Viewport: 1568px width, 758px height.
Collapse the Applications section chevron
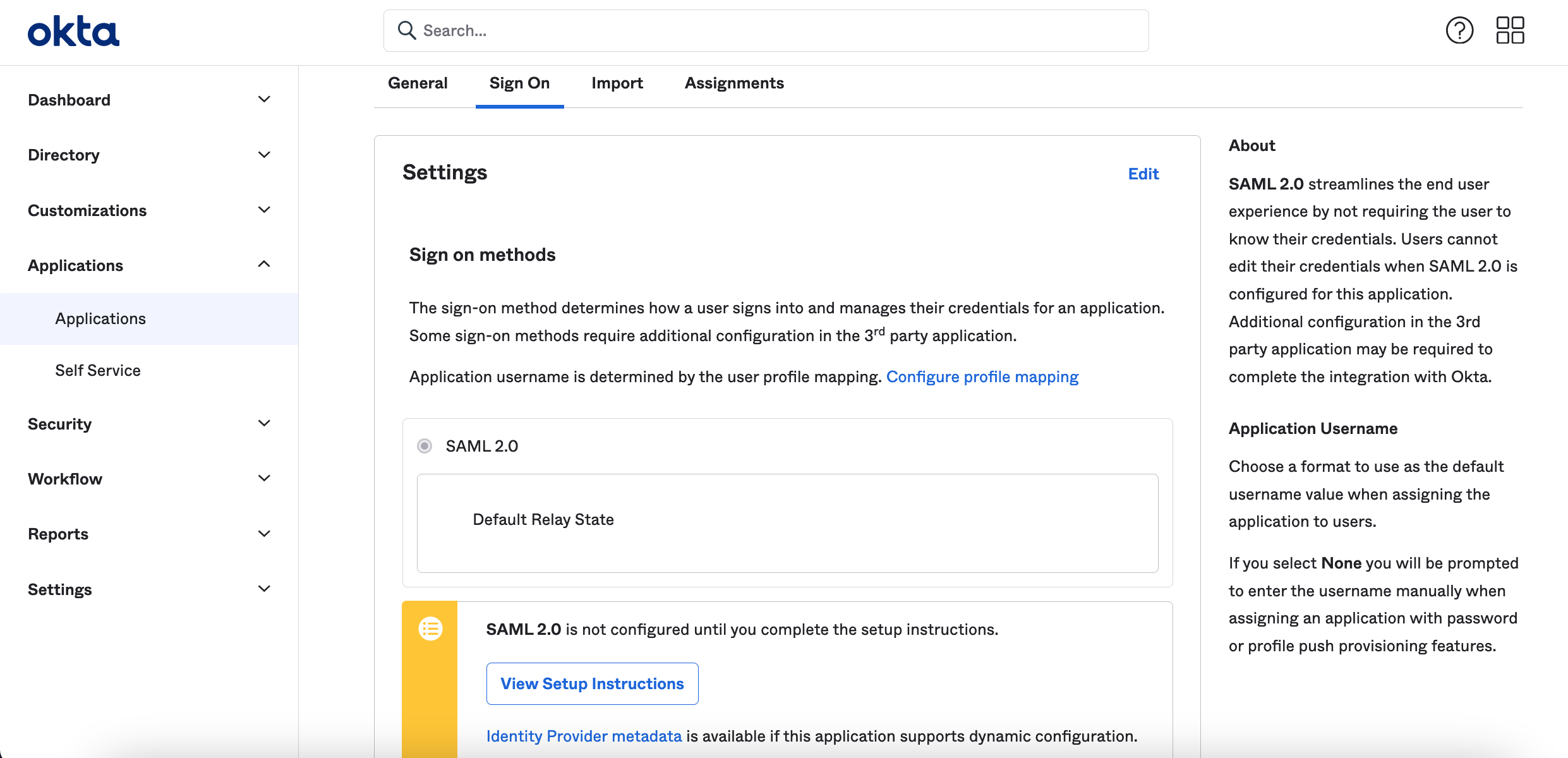(264, 265)
